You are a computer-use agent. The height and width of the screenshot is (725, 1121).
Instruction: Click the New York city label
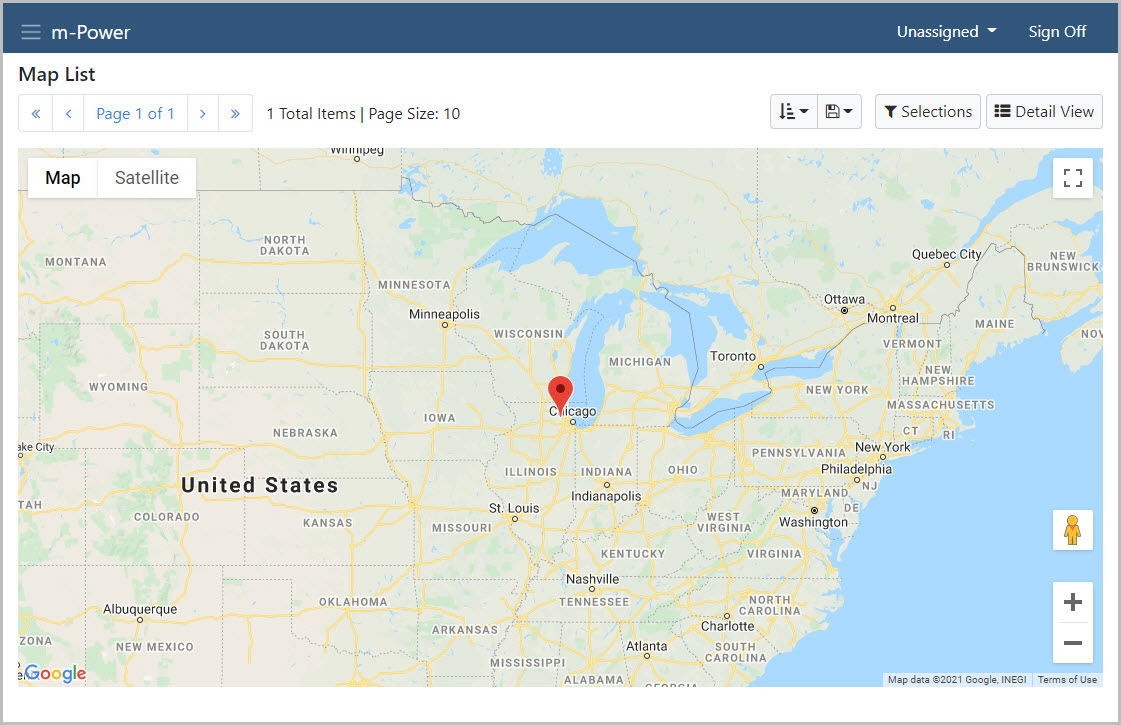coord(883,447)
